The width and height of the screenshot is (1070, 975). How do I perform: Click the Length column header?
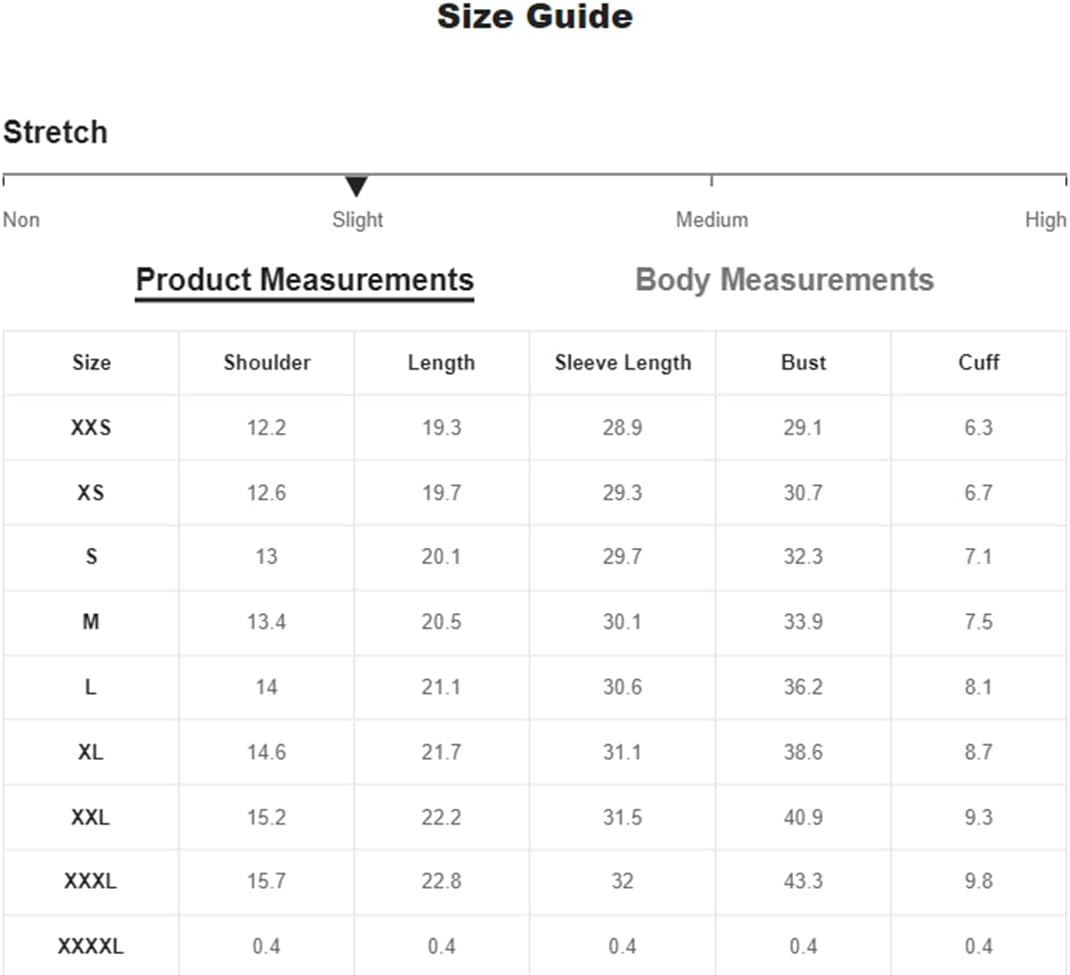pyautogui.click(x=442, y=362)
